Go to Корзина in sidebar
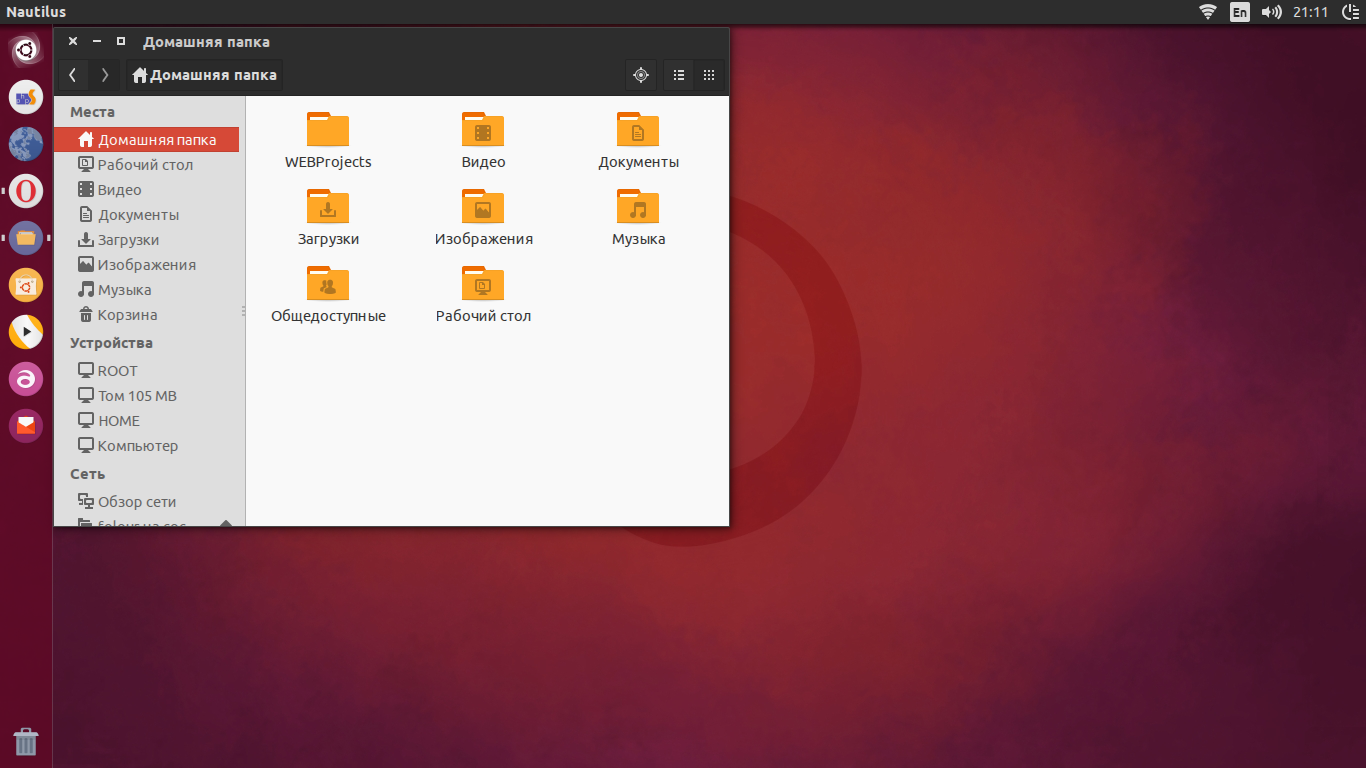 (x=127, y=315)
